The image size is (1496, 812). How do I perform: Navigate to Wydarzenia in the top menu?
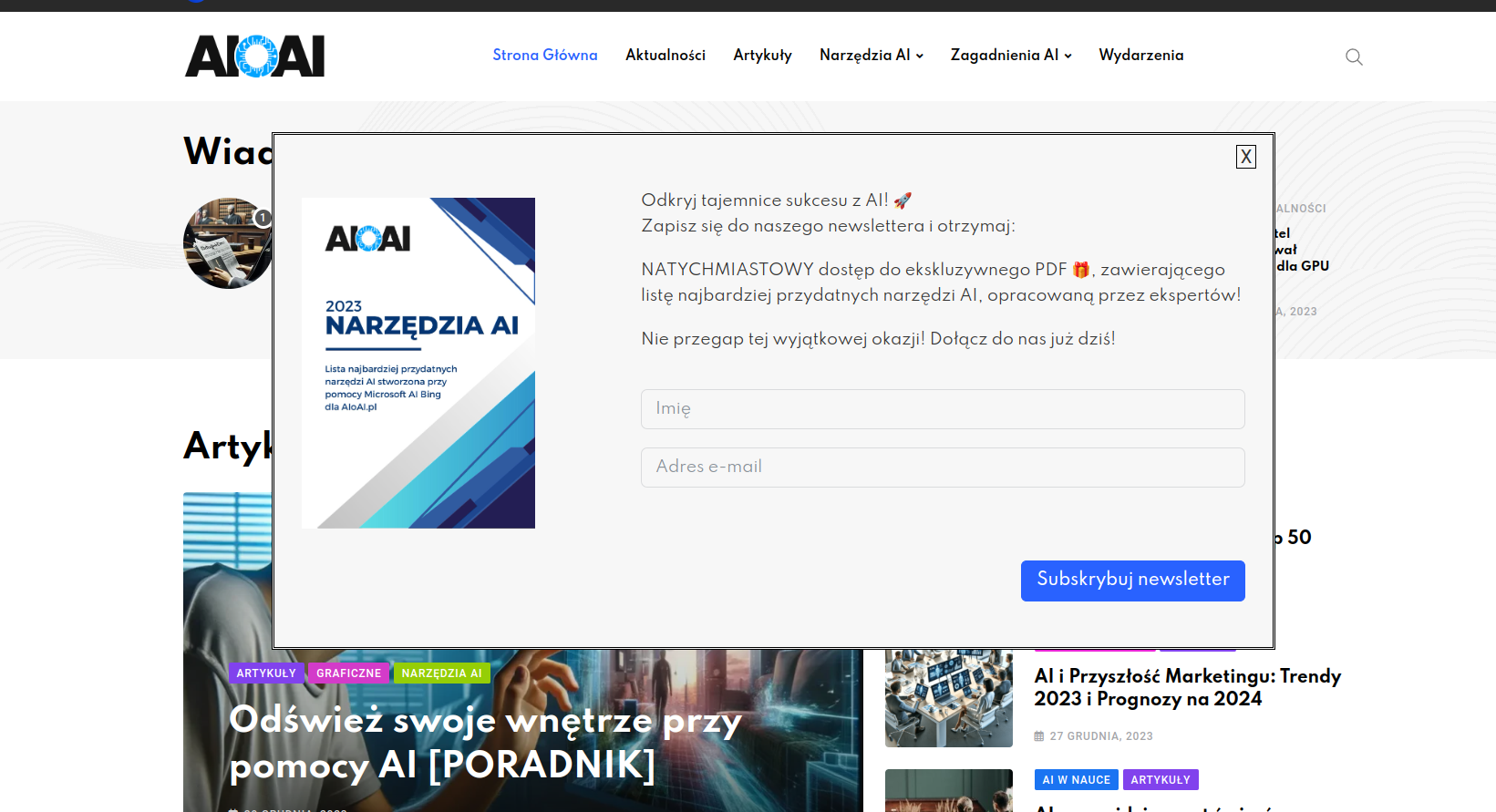[1140, 56]
